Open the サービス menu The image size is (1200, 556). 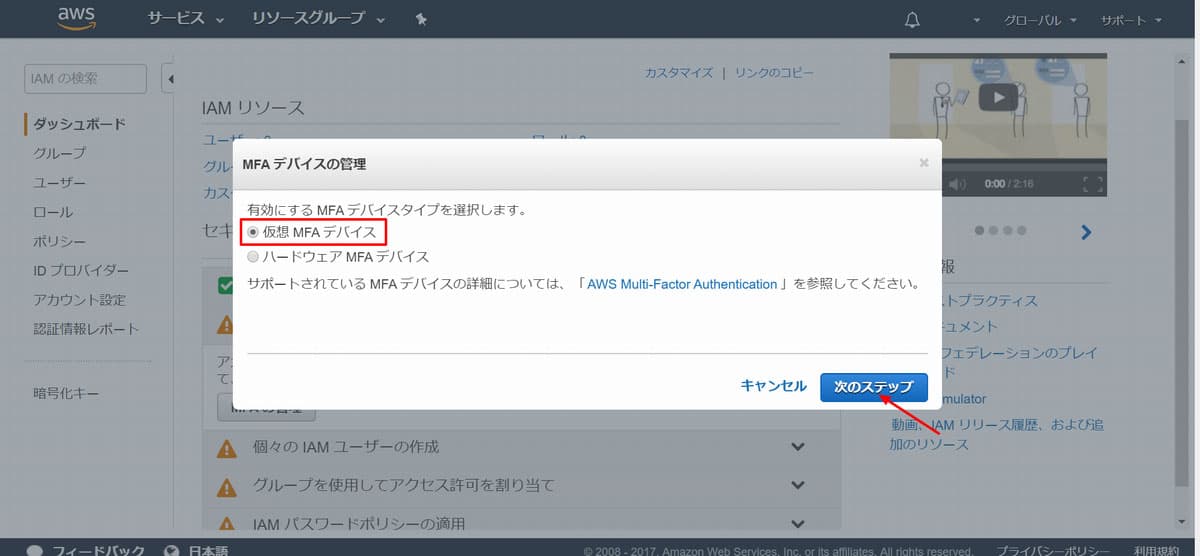(186, 19)
